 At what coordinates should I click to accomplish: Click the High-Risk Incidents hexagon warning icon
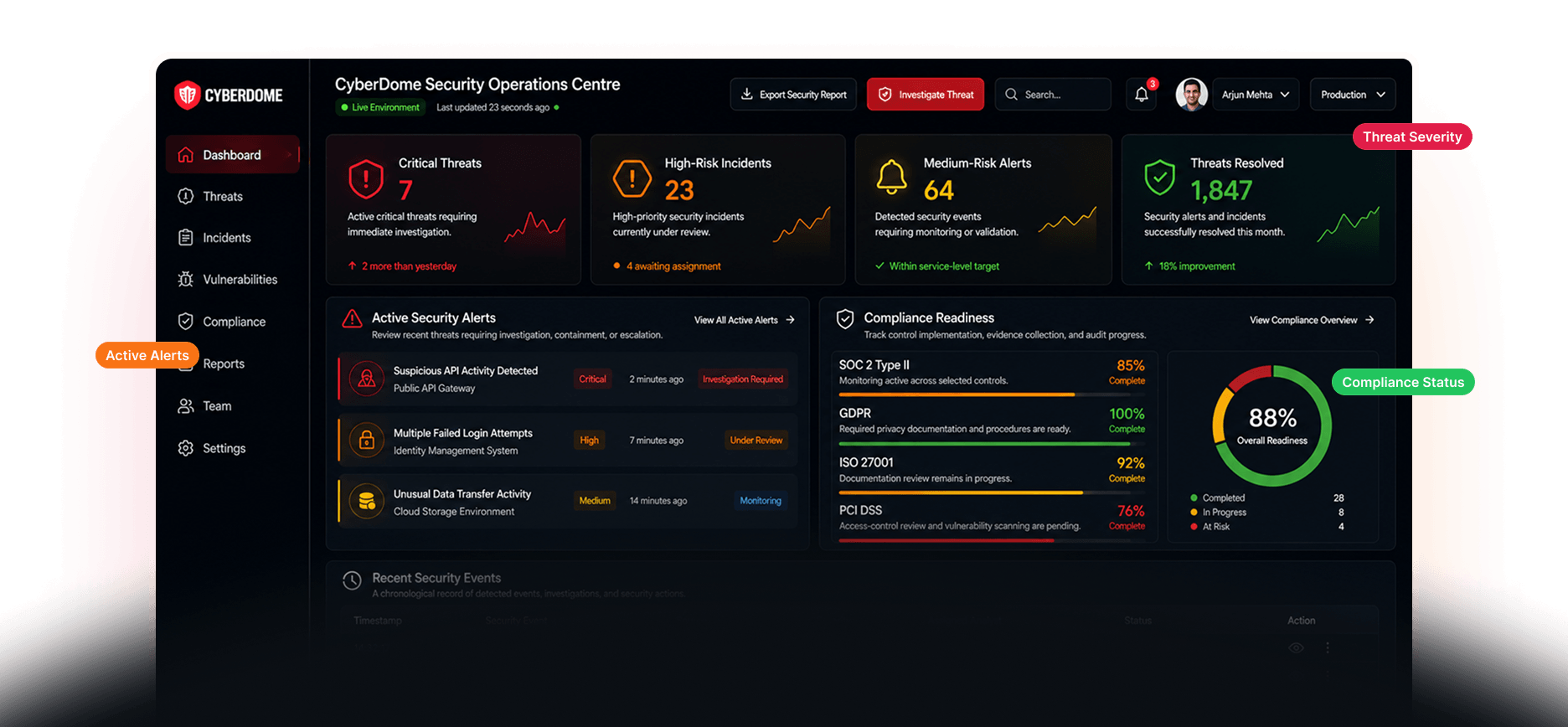click(x=632, y=178)
